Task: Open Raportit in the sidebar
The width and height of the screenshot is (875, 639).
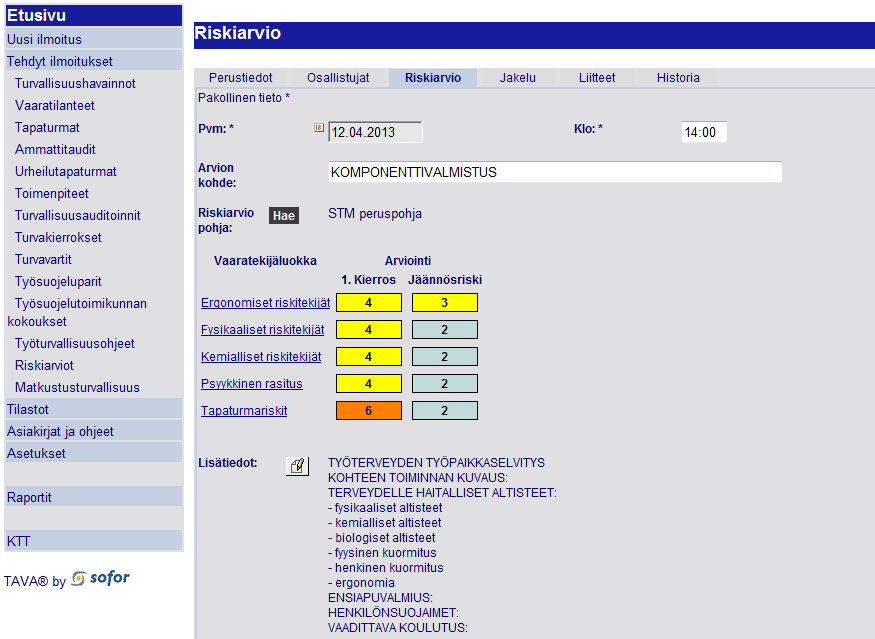Action: pyautogui.click(x=94, y=497)
